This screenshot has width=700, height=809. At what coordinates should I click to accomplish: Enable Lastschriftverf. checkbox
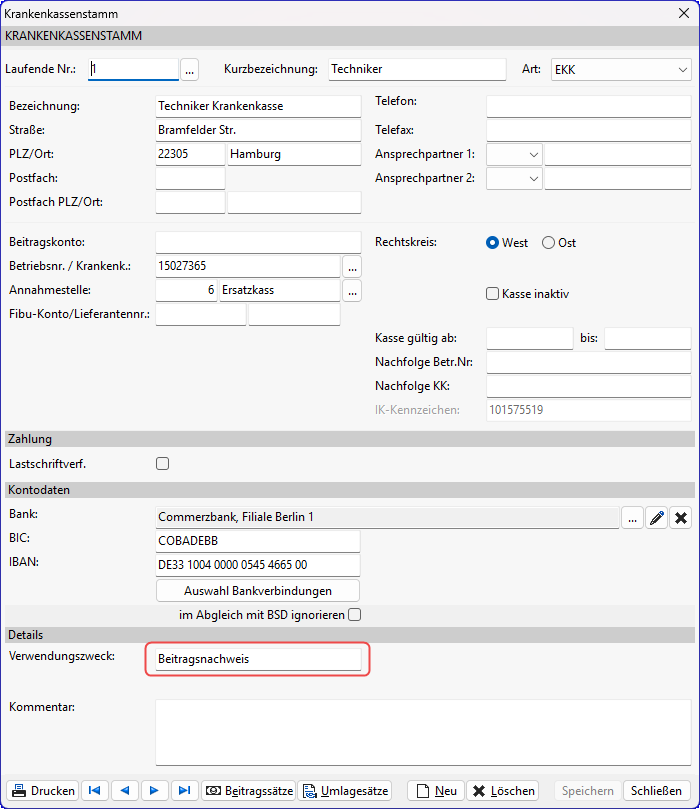[162, 463]
